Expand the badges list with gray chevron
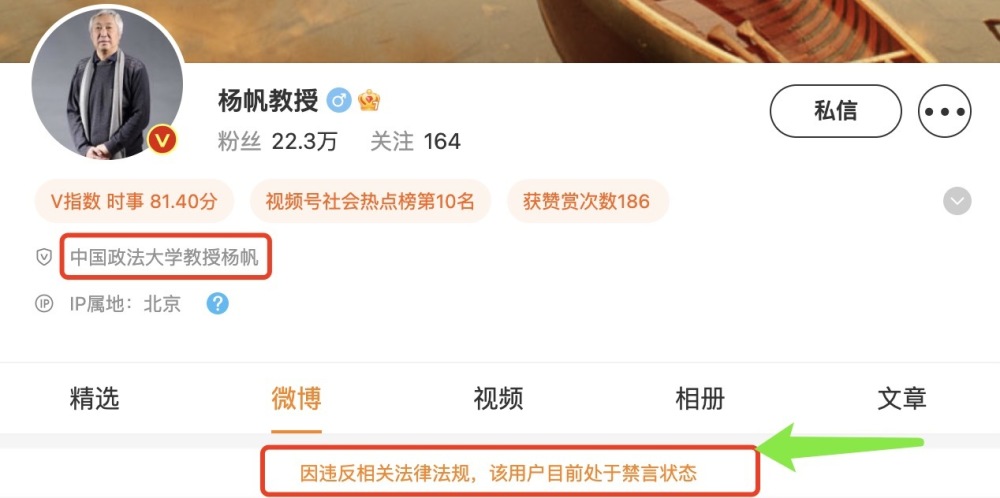The image size is (1000, 498). [957, 201]
